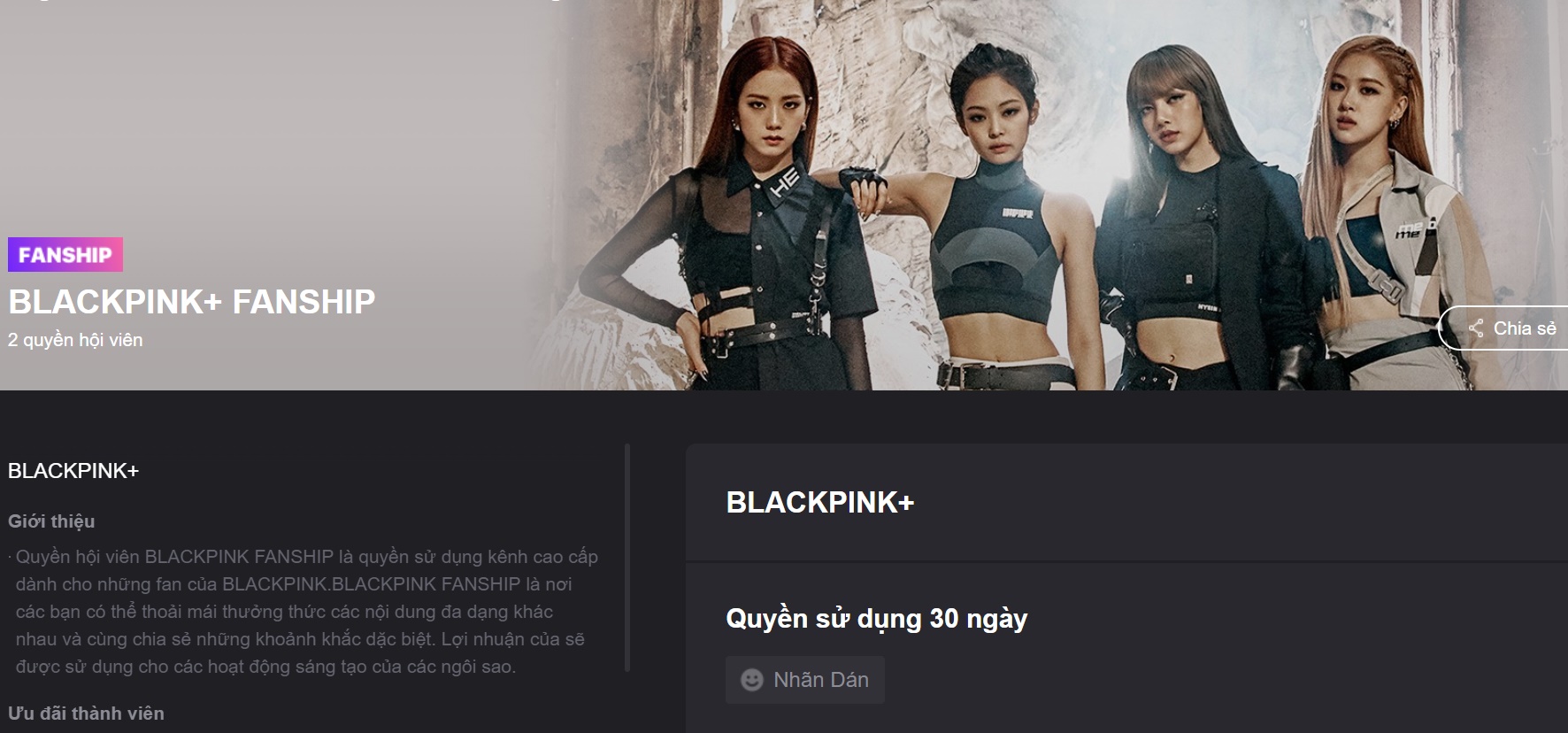Viewport: 1568px width, 733px height.
Task: Expand the Ưu đãi thành viên section
Action: coord(86,714)
